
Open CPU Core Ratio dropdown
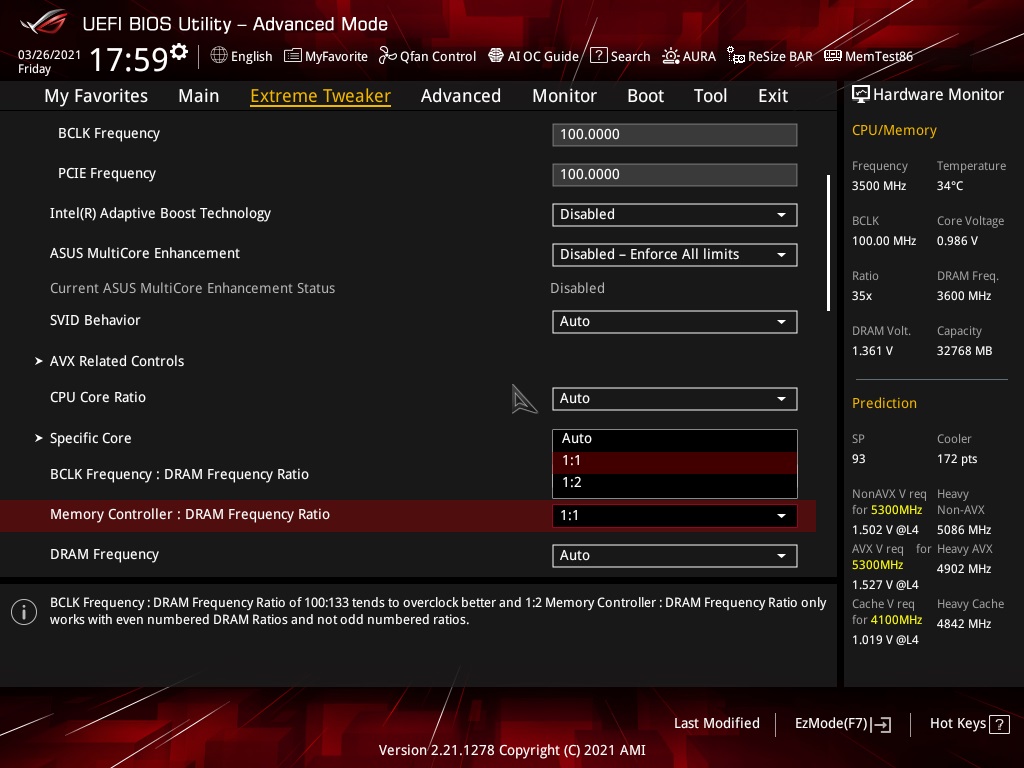coord(675,398)
